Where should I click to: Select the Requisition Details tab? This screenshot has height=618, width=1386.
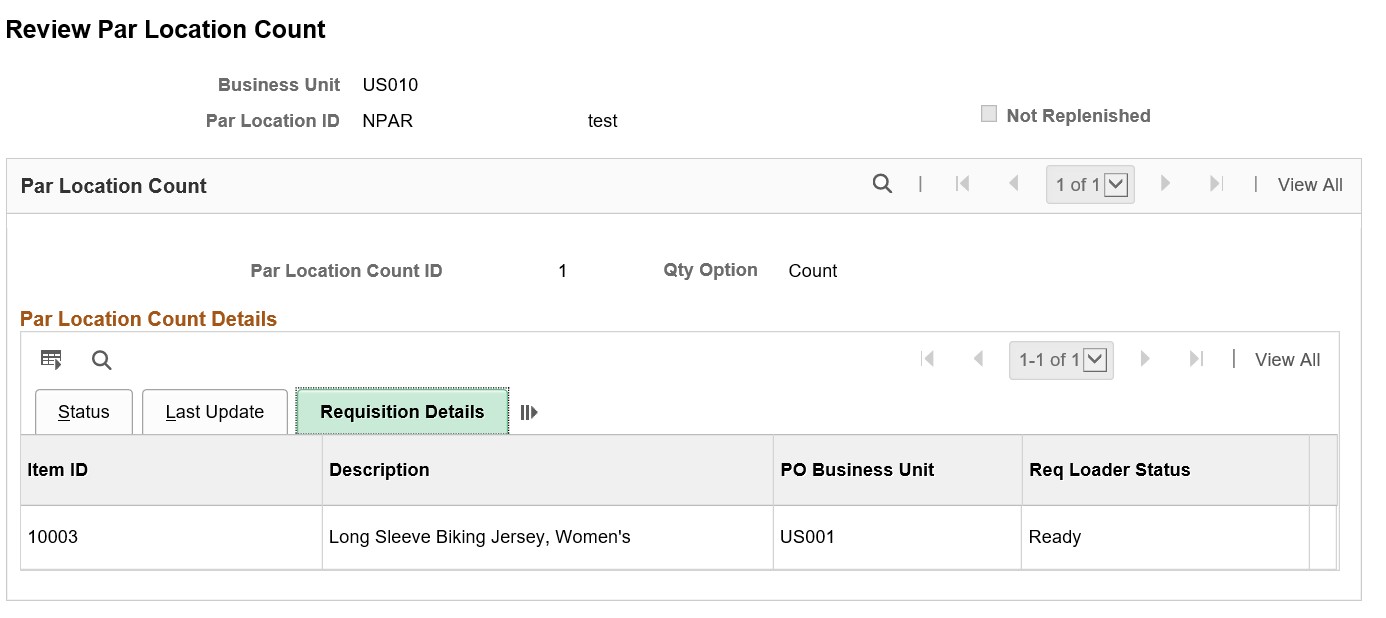point(402,412)
